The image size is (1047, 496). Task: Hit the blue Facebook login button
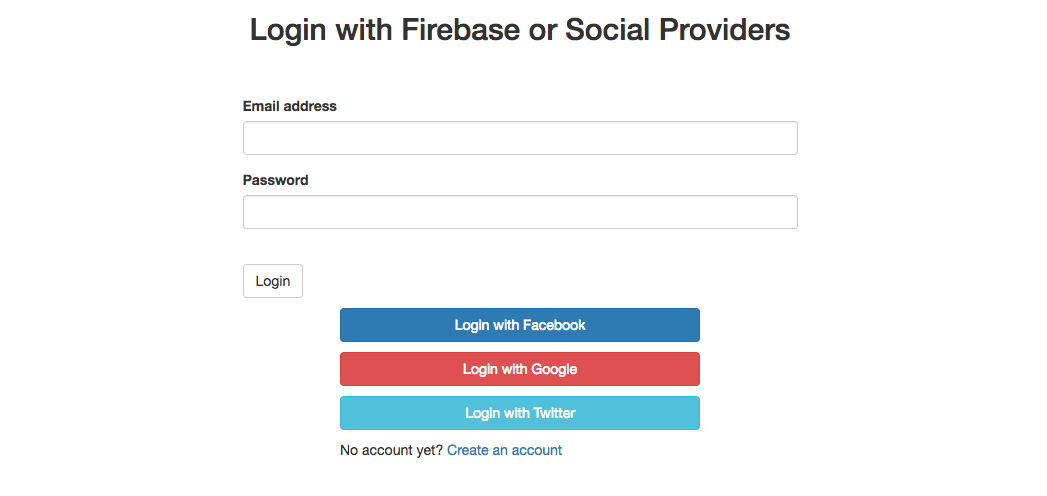(520, 325)
